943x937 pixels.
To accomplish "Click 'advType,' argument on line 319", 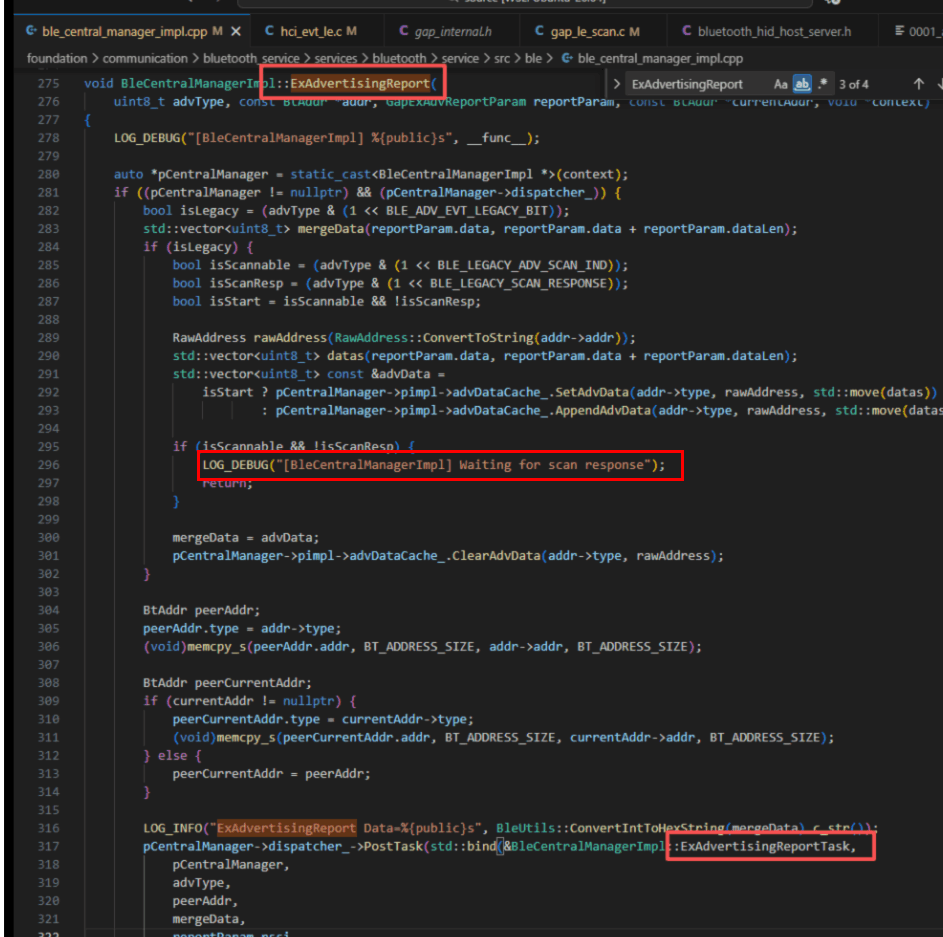I will click(x=201, y=883).
